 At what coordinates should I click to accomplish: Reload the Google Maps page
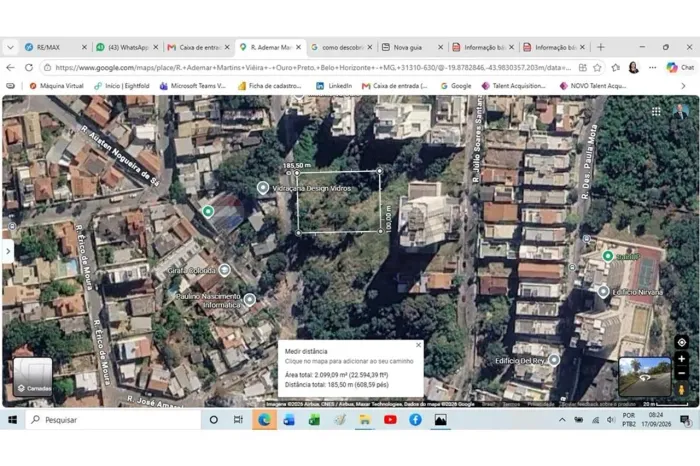[x=29, y=67]
